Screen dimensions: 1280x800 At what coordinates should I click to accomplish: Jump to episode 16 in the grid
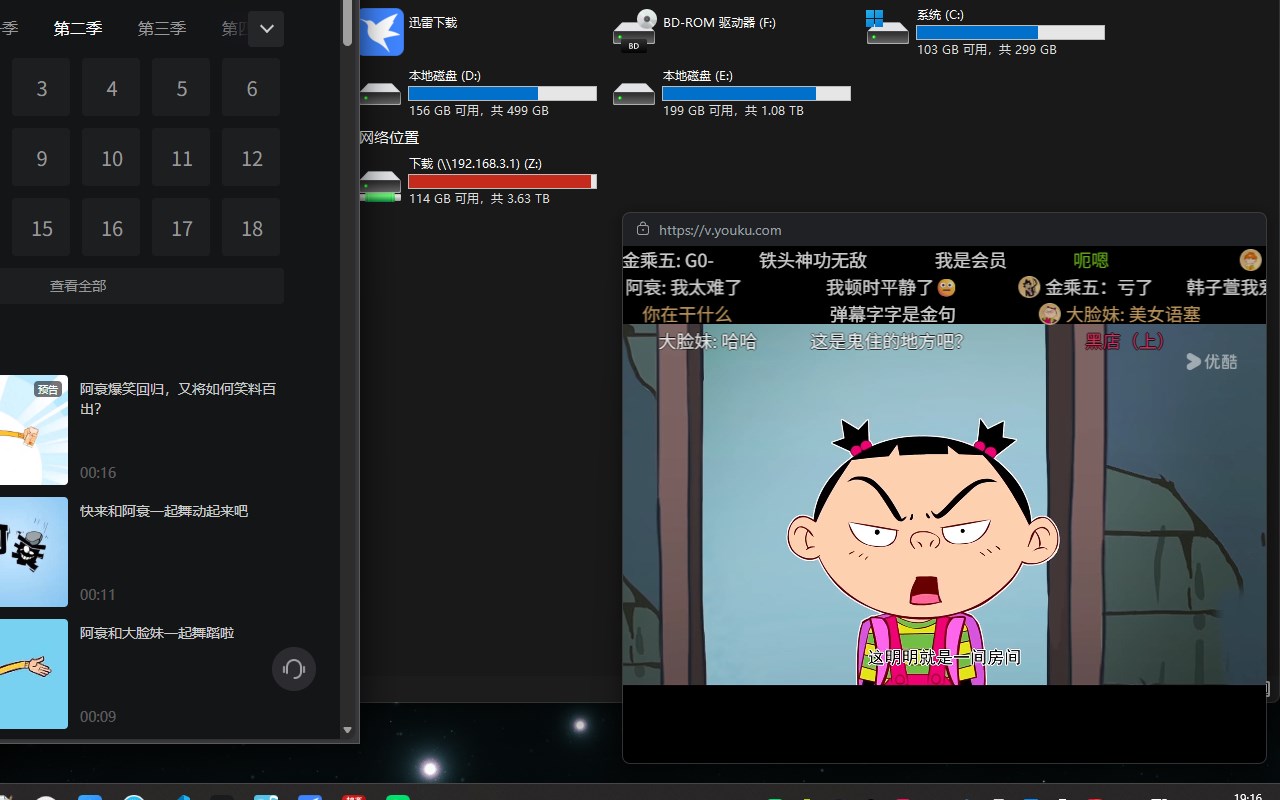(111, 229)
